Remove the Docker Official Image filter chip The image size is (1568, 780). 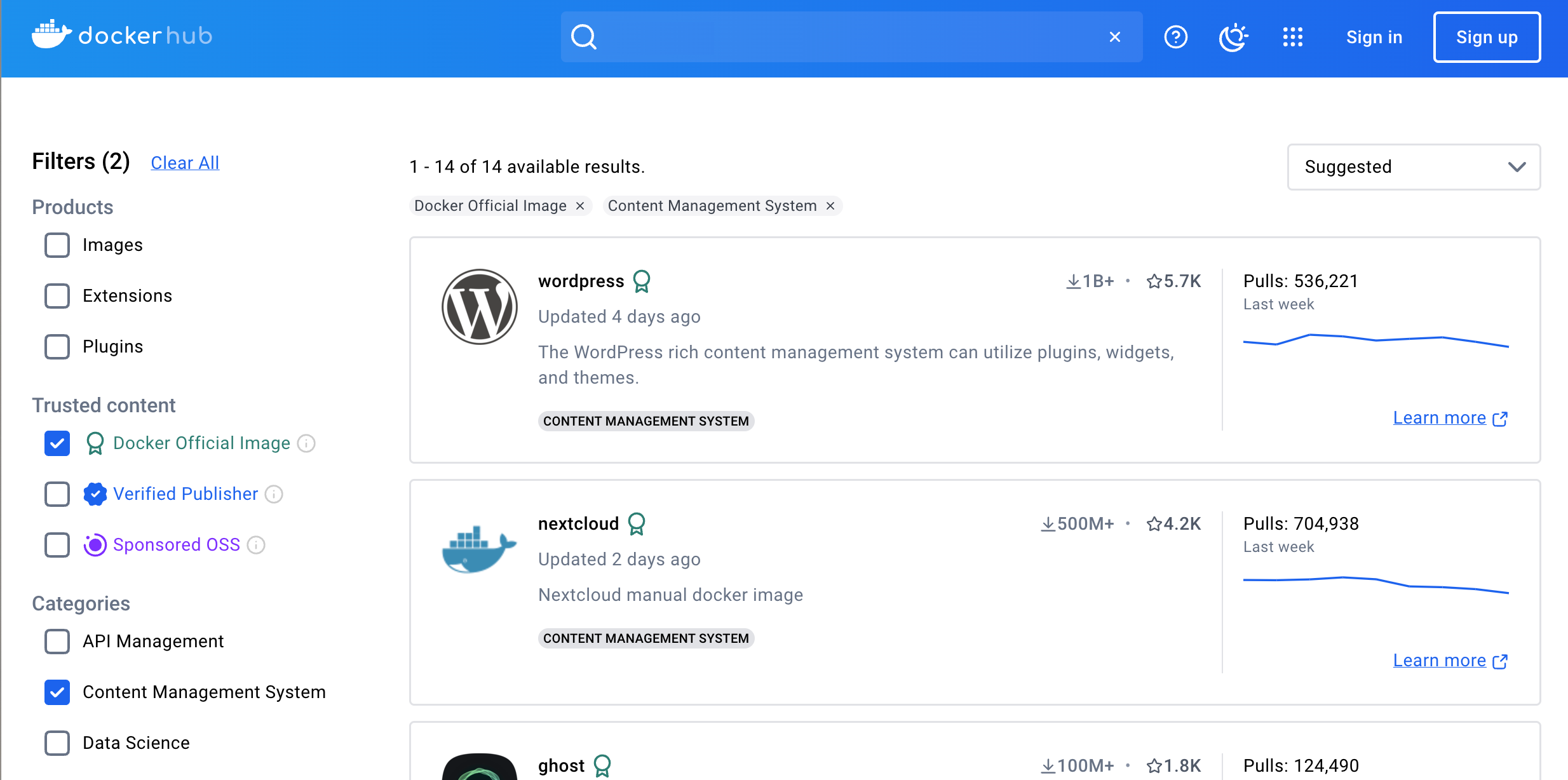(580, 206)
